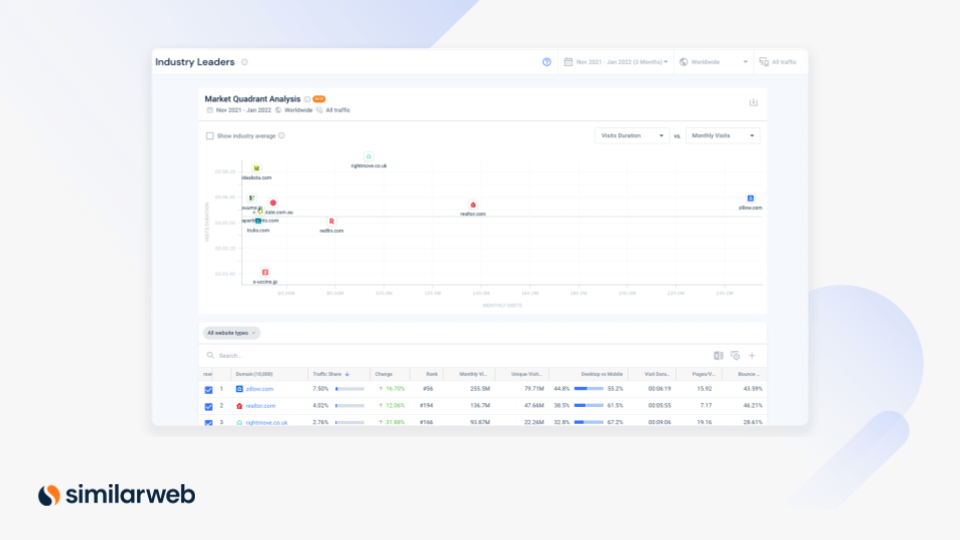The image size is (960, 540).
Task: Click the blue help icon in header
Action: 547,62
